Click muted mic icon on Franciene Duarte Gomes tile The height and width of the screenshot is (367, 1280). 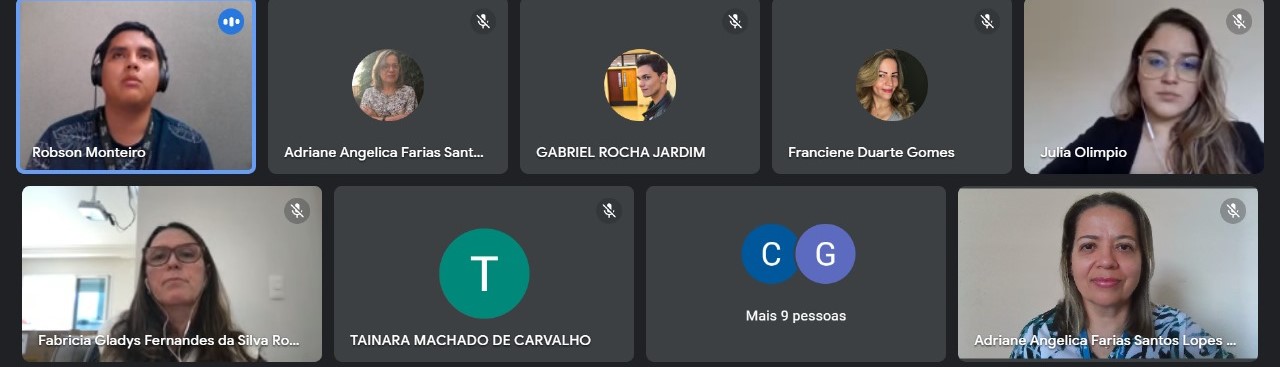click(987, 21)
